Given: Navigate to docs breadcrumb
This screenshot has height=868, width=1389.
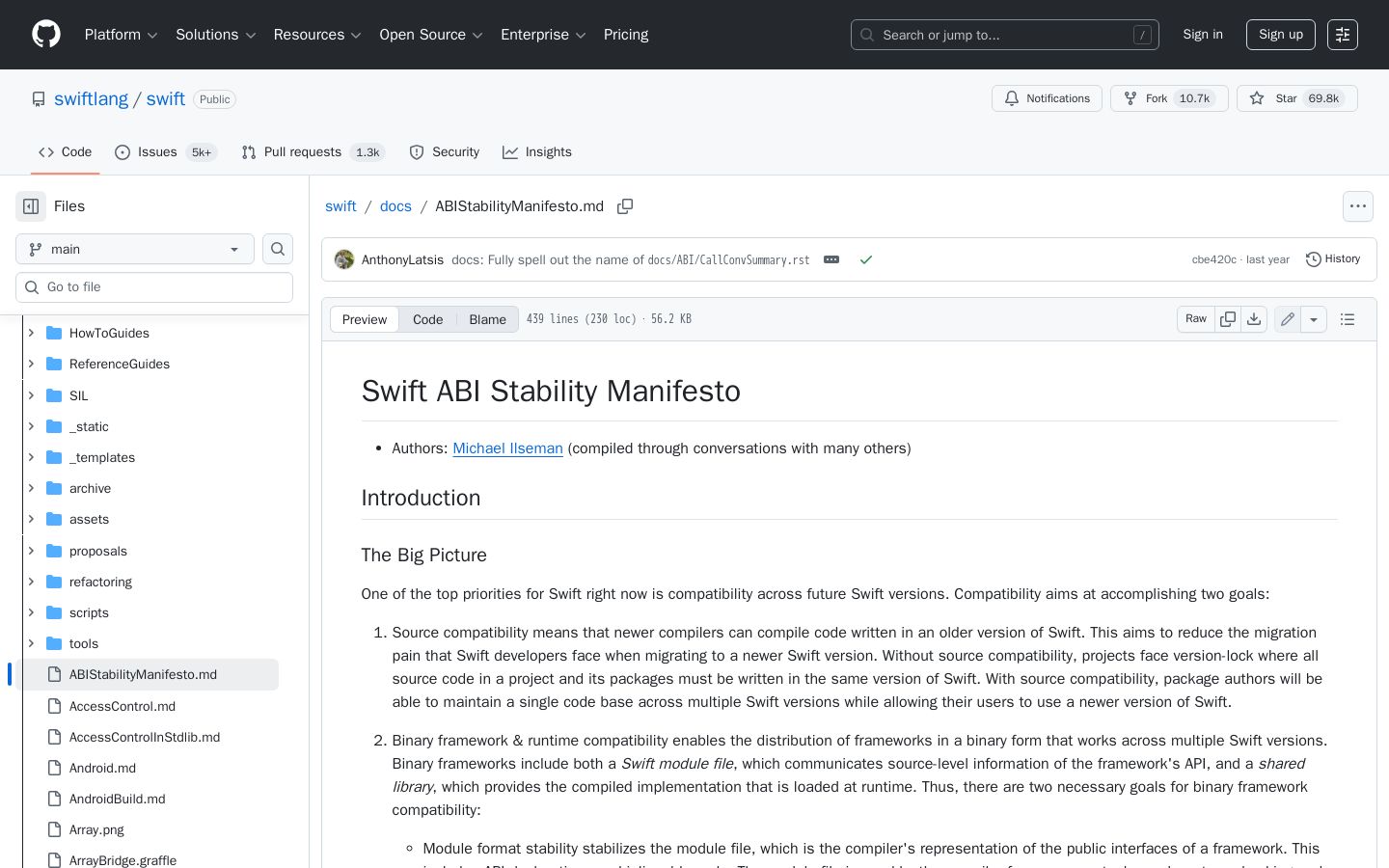Looking at the screenshot, I should click(395, 206).
